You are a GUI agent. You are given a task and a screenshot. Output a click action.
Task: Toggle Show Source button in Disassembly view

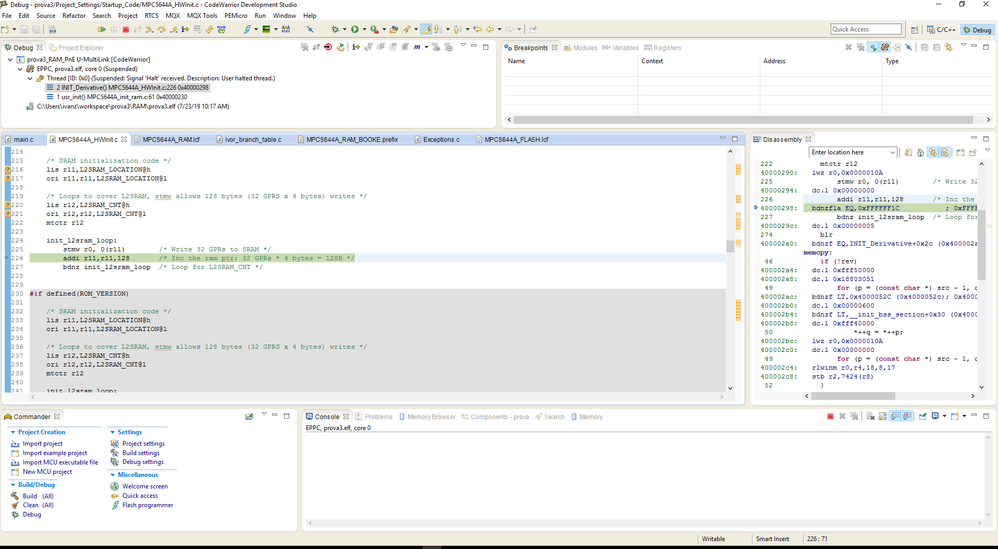click(x=945, y=152)
